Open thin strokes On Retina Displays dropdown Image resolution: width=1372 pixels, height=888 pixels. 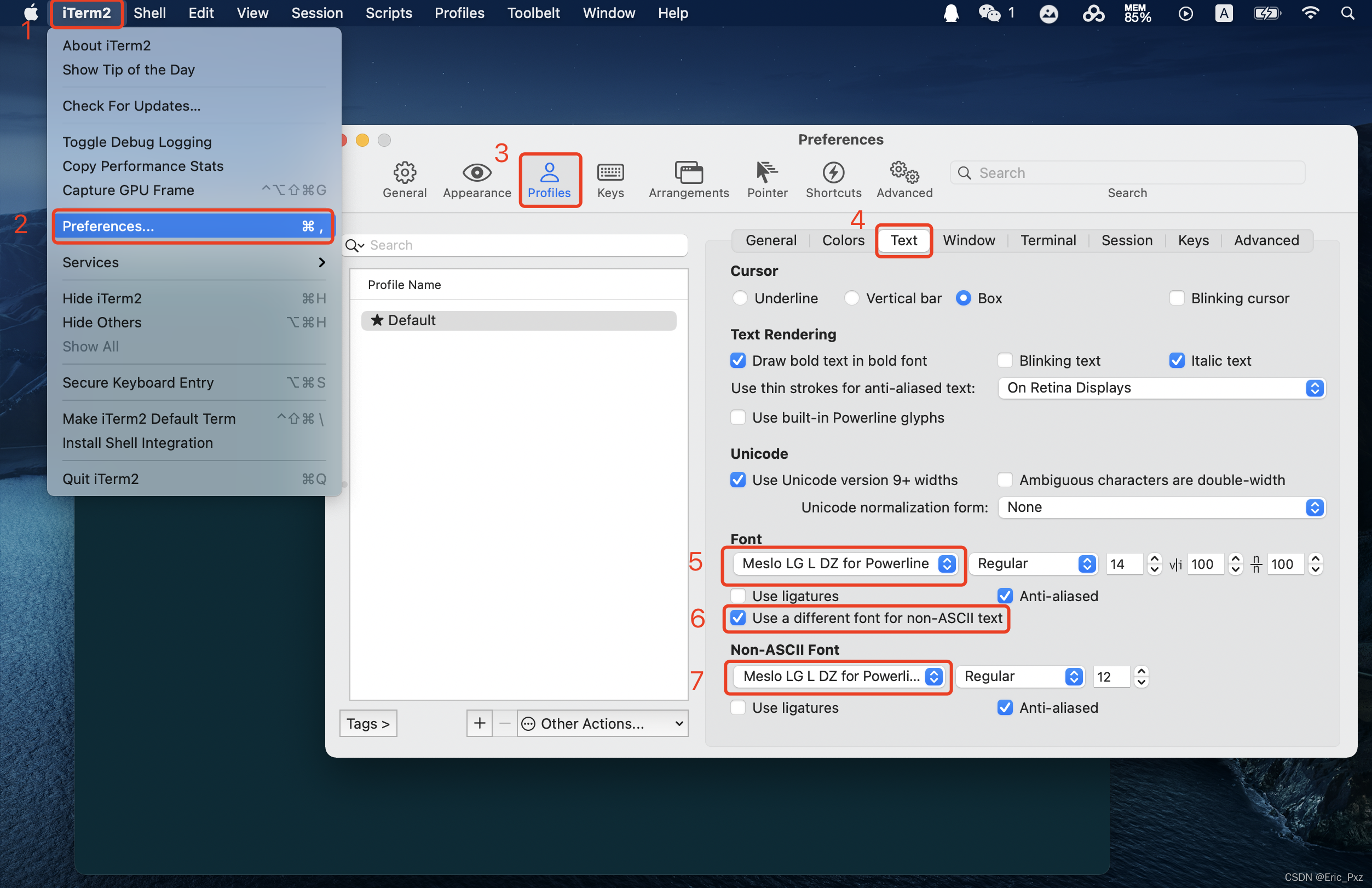pyautogui.click(x=1161, y=388)
